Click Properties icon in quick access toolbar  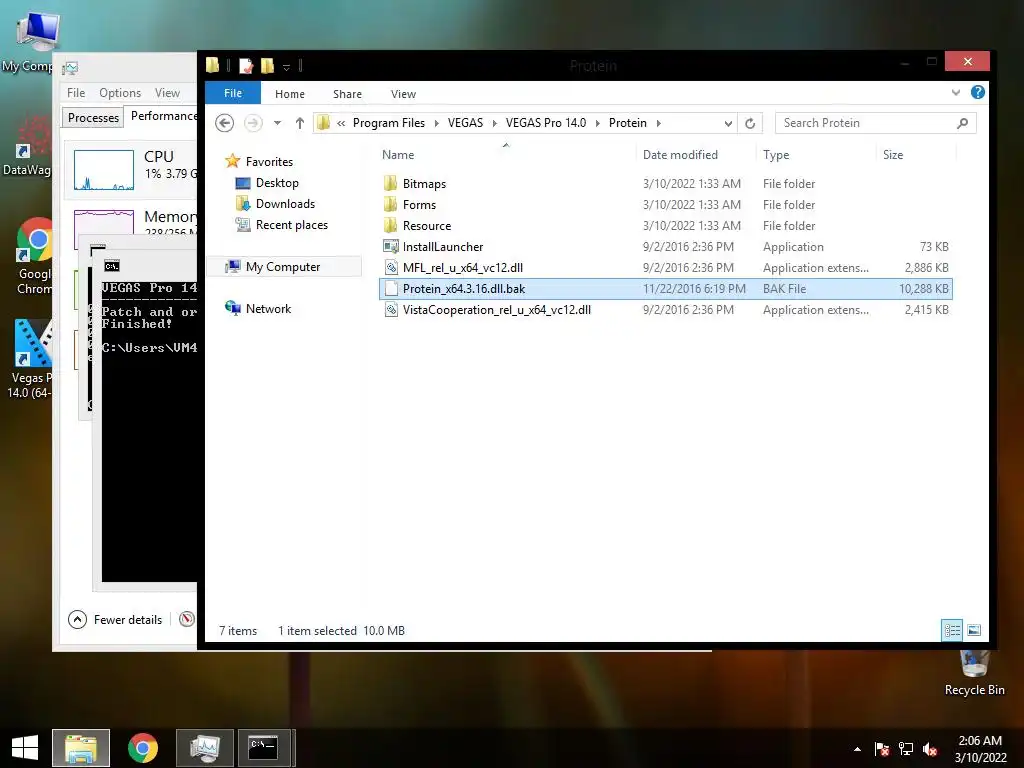tap(246, 66)
